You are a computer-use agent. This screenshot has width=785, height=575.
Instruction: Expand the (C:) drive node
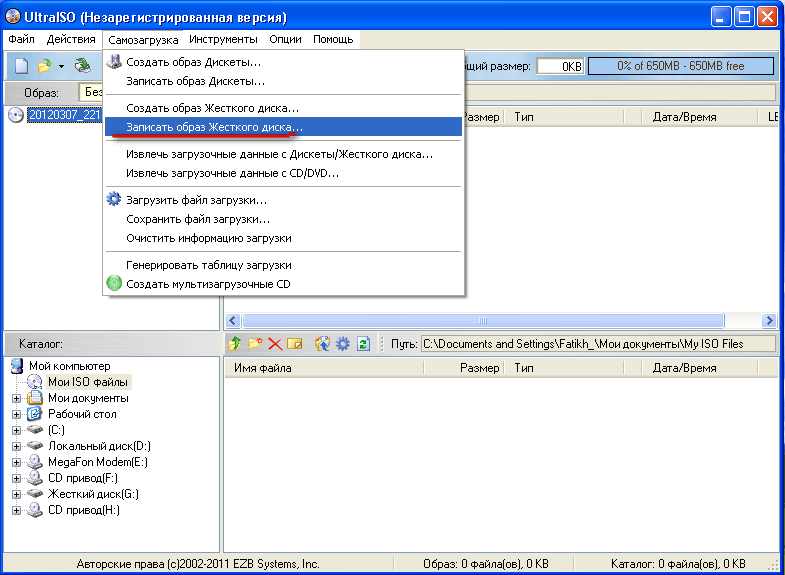17,430
